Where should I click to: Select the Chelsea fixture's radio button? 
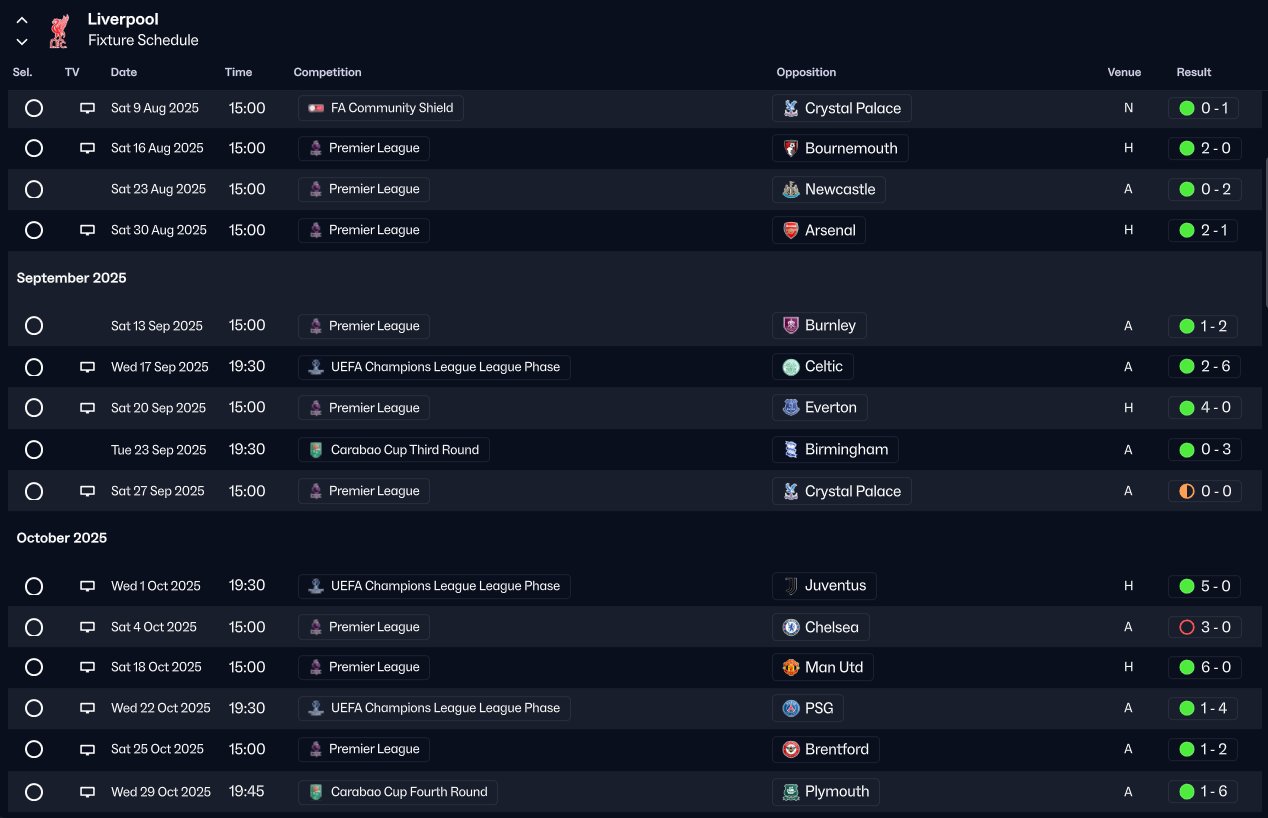(x=34, y=627)
